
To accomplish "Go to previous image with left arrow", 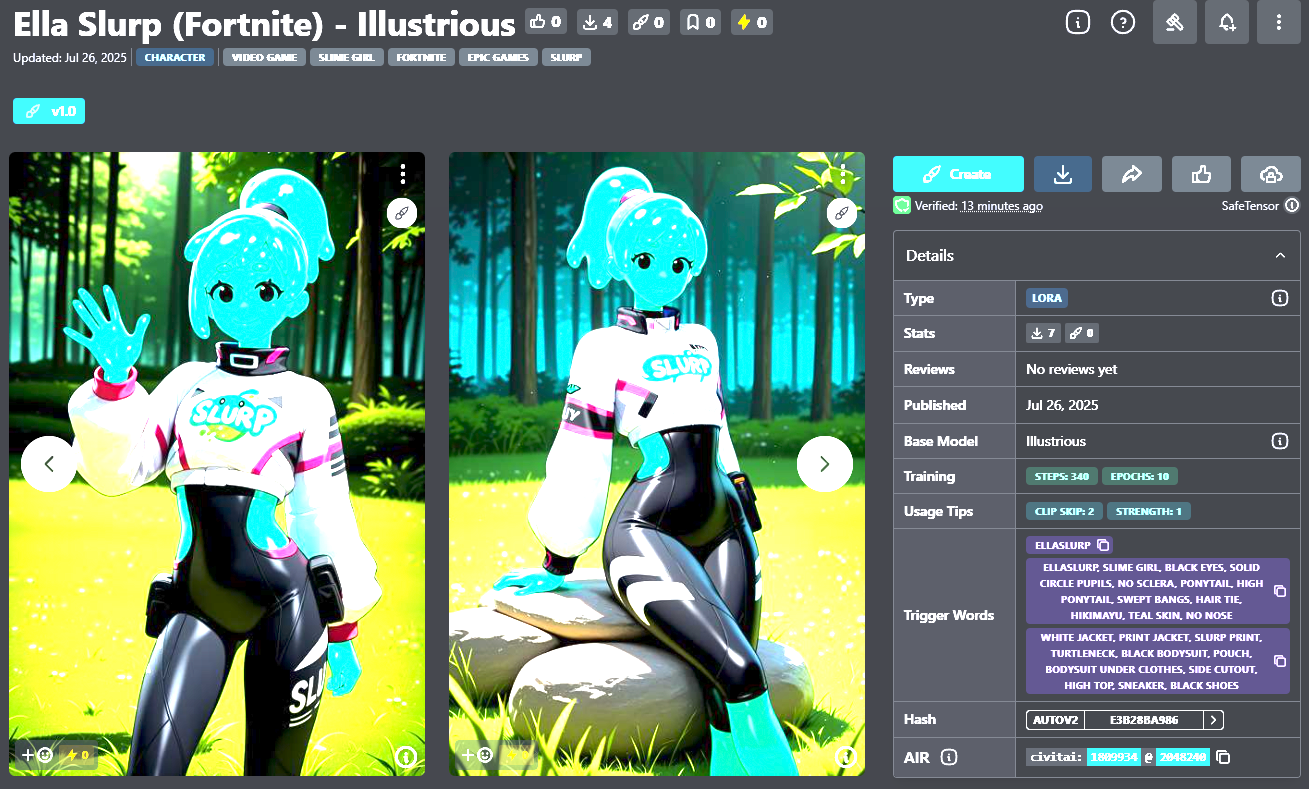I will pyautogui.click(x=49, y=464).
